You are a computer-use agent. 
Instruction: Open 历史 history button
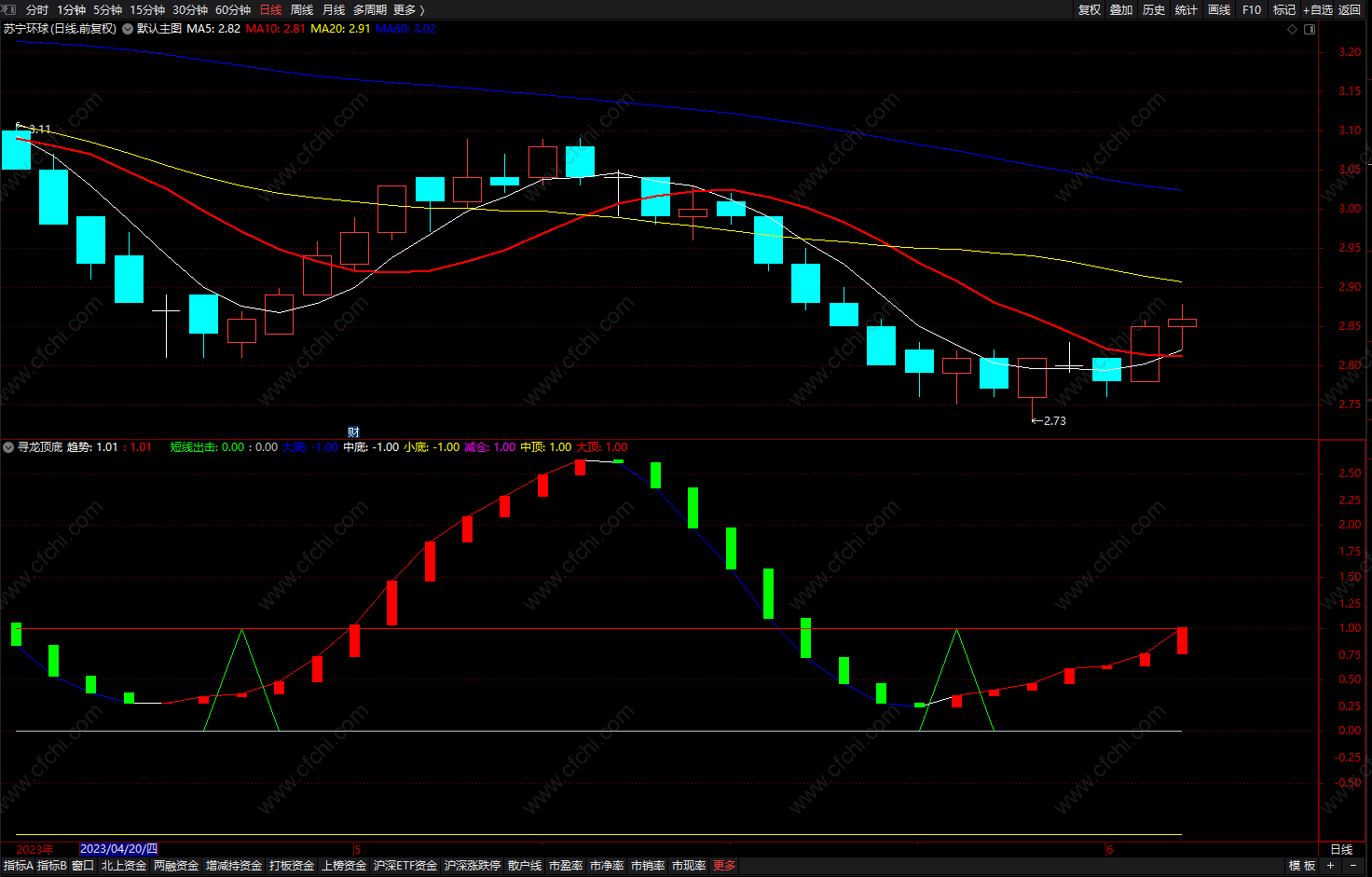(x=1154, y=9)
